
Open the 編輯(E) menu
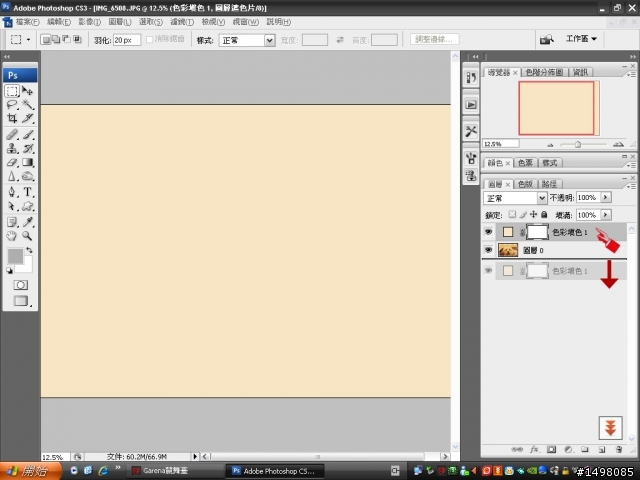click(59, 22)
